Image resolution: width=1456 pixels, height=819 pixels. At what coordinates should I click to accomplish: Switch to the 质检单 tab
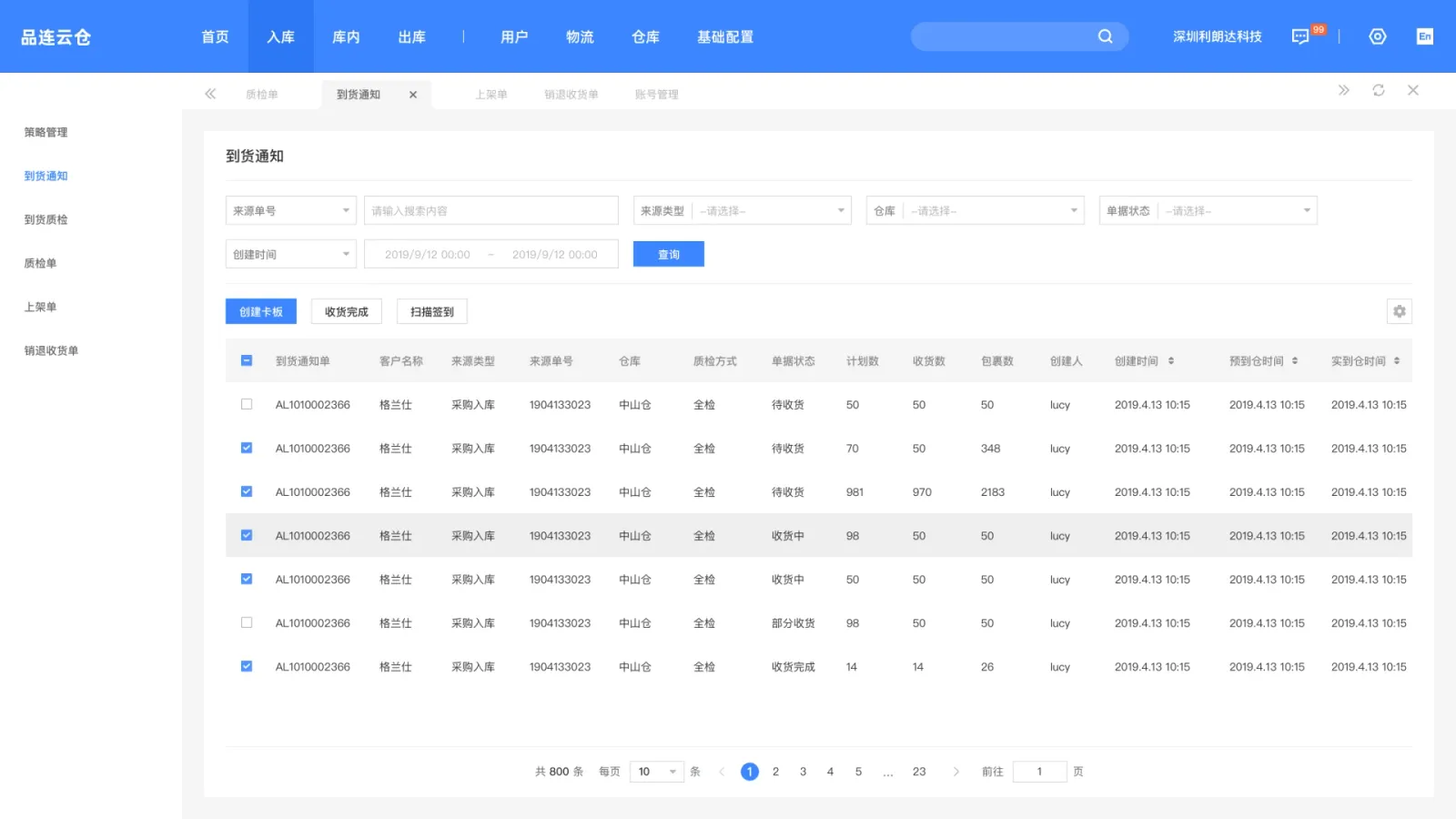tap(262, 95)
